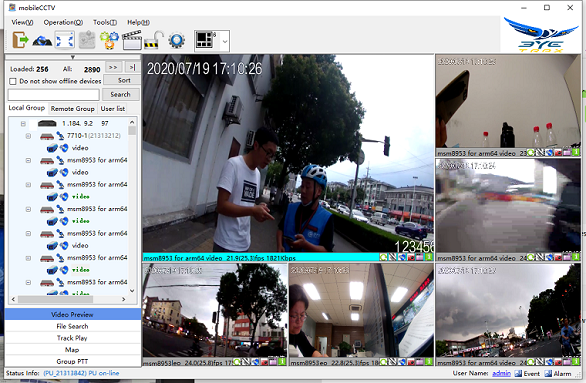
Task: Click the admin user name link
Action: point(501,373)
